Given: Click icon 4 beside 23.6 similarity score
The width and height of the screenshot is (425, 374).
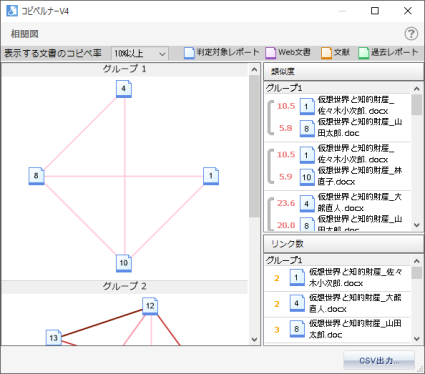Looking at the screenshot, I should (307, 204).
